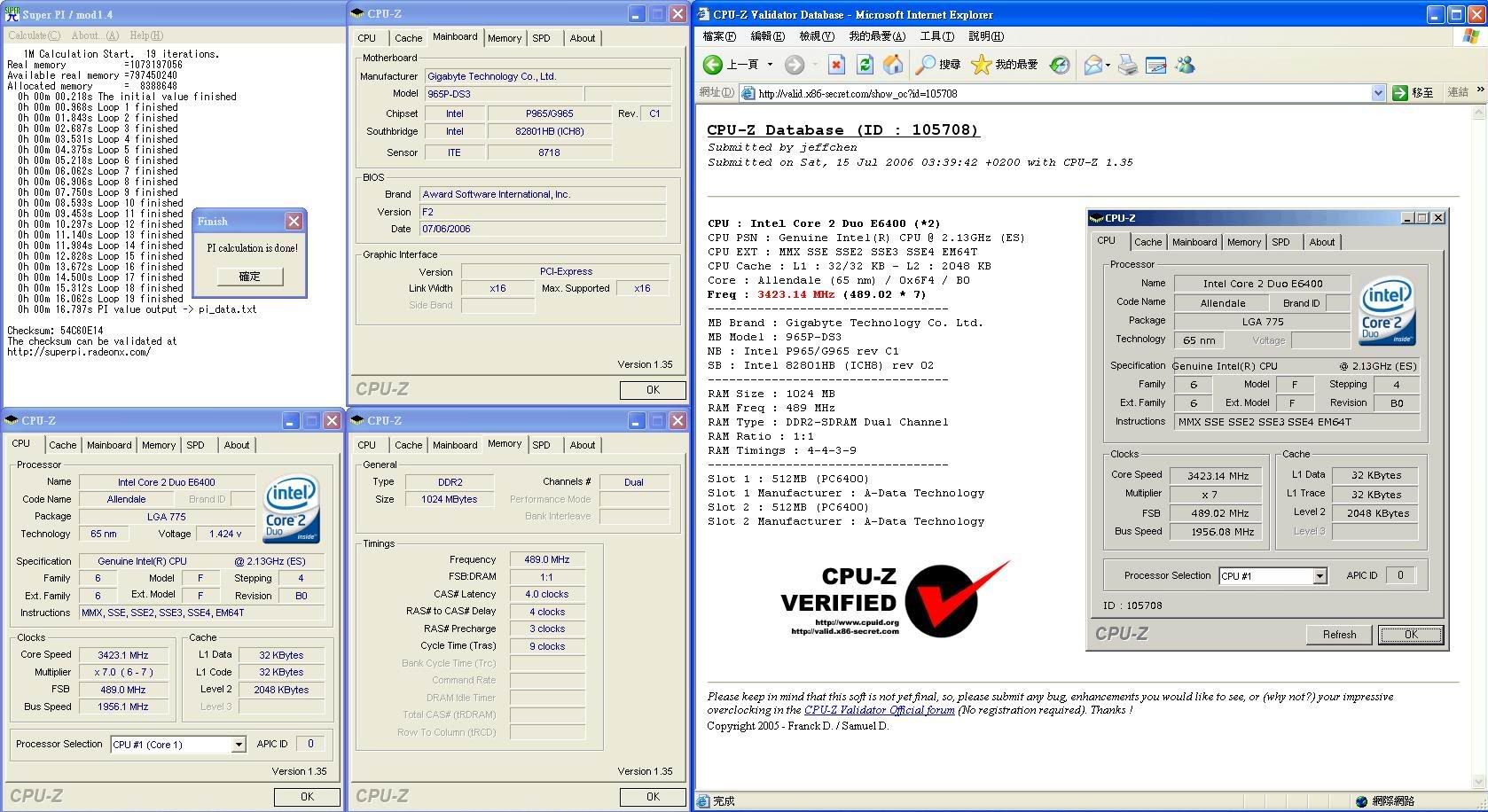Click the BIOS Date value 07/06/2006
The height and width of the screenshot is (812, 1488).
click(x=543, y=229)
